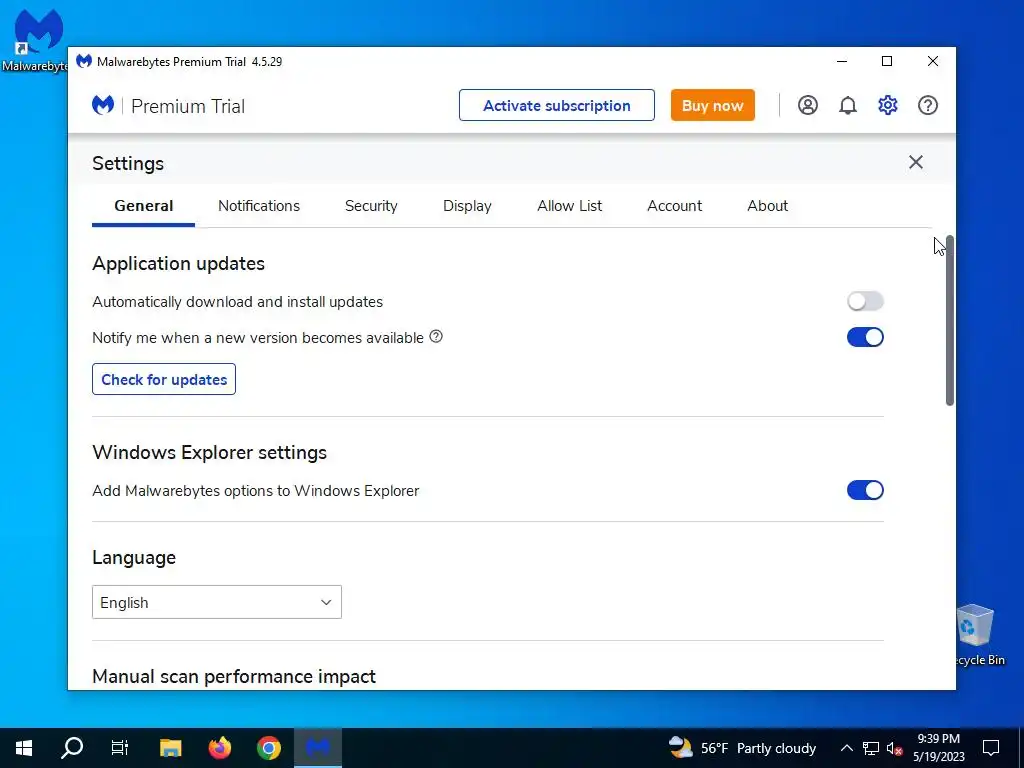Screen dimensions: 1024x768
Task: Open the weather widget showing 56°F
Action: [743, 748]
